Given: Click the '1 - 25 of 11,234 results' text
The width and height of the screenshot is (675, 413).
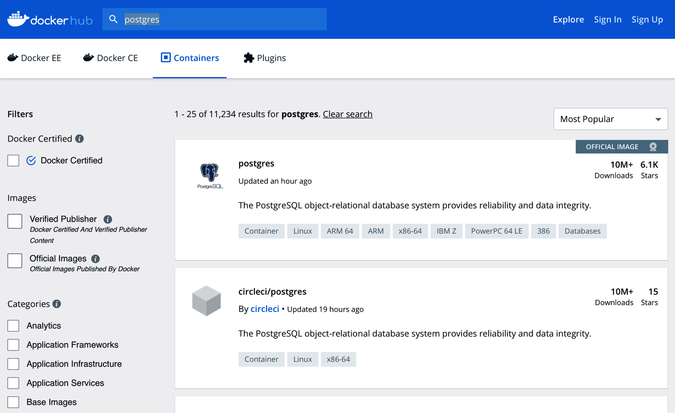Looking at the screenshot, I should point(226,114).
